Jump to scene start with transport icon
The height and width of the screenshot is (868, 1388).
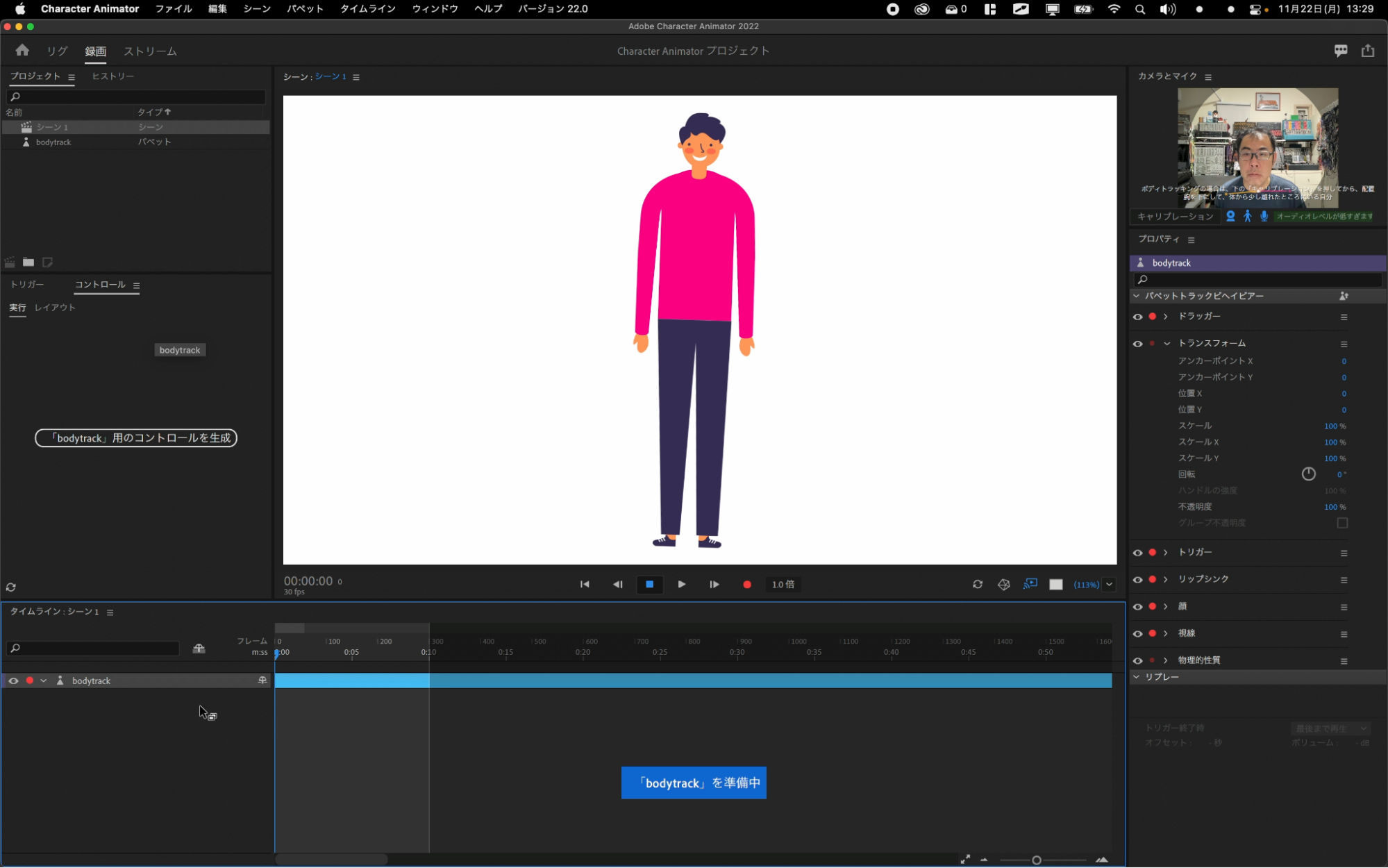(x=585, y=585)
